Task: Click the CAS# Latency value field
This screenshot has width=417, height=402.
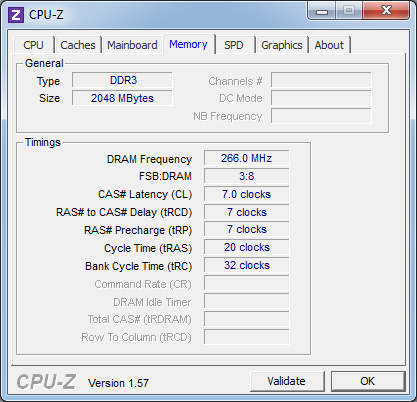Action: pyautogui.click(x=246, y=194)
